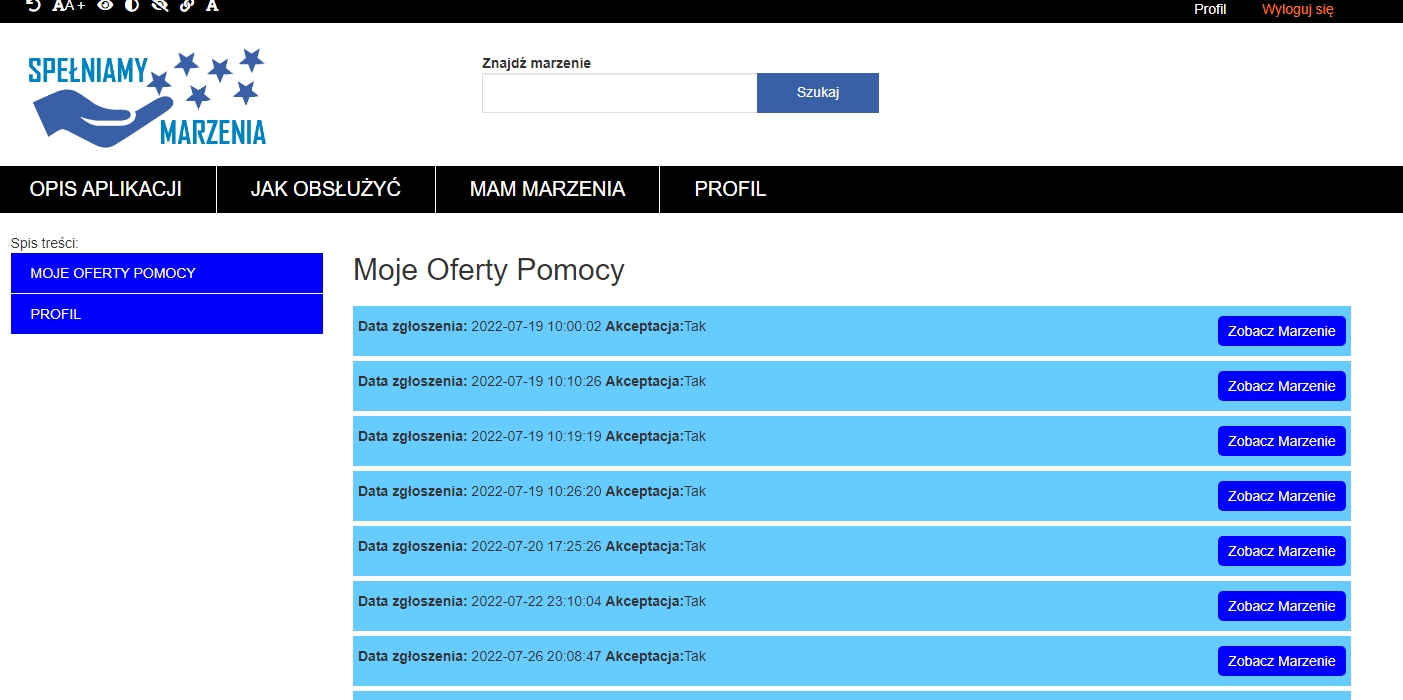Click Zobacz Marzenie for 2022-07-20 17:25:26 offer
The image size is (1403, 700).
(1281, 551)
